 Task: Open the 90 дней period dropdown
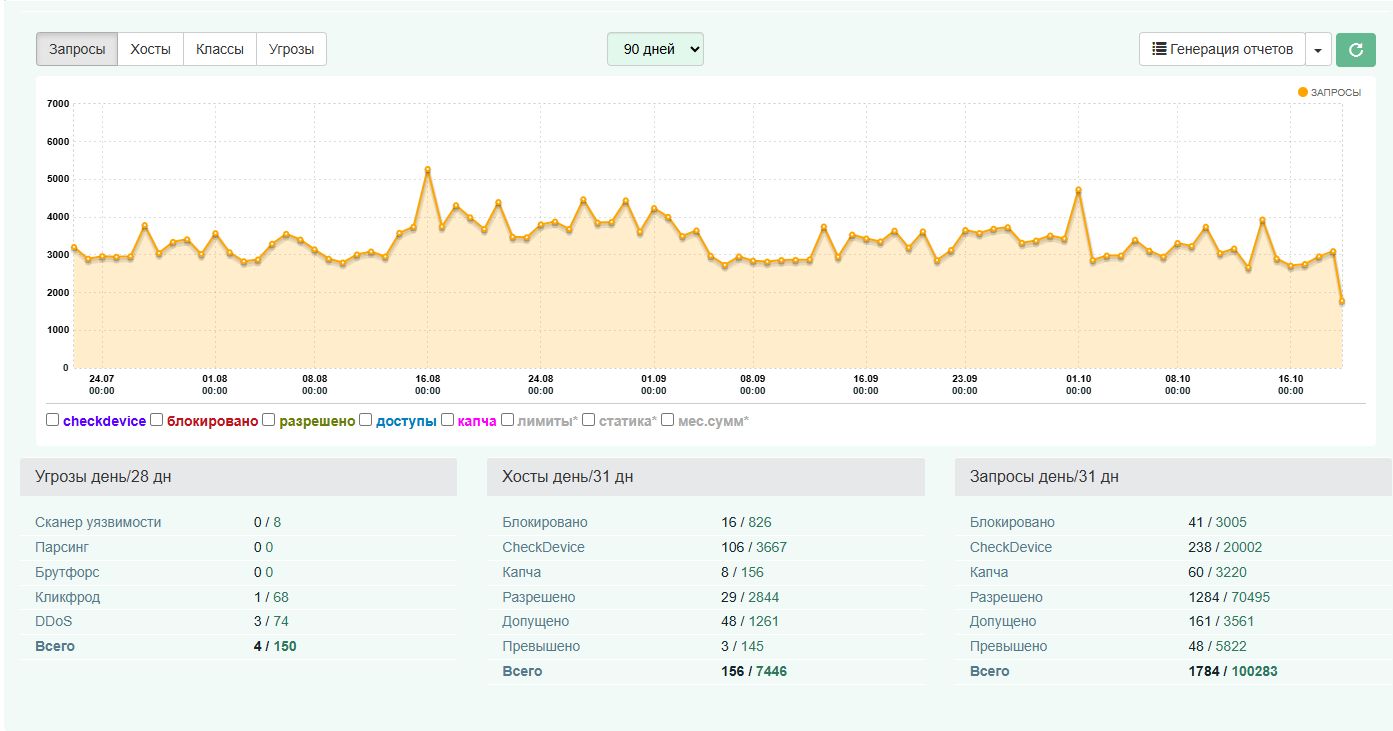(x=655, y=49)
